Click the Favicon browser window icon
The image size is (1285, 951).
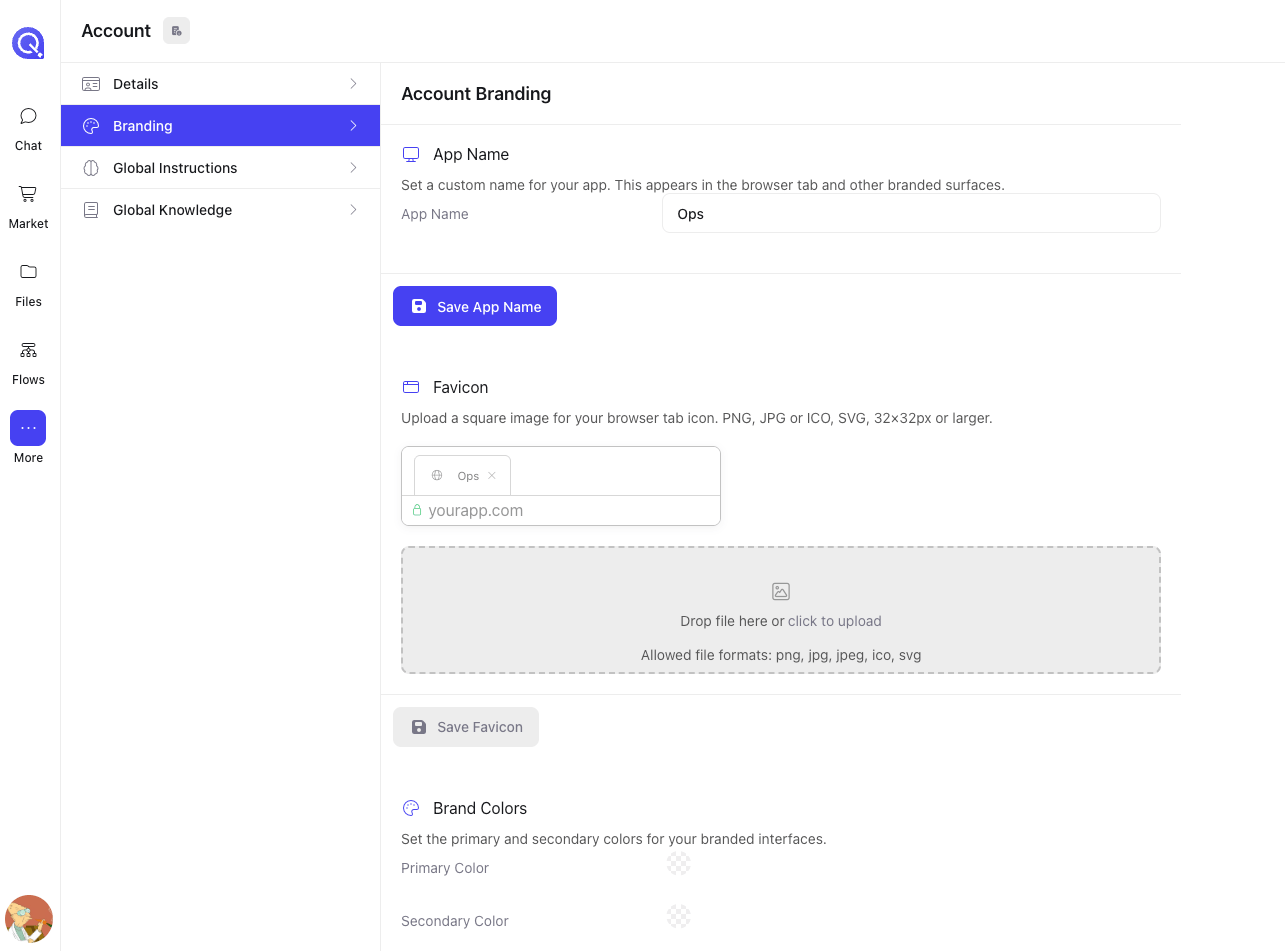pos(410,387)
